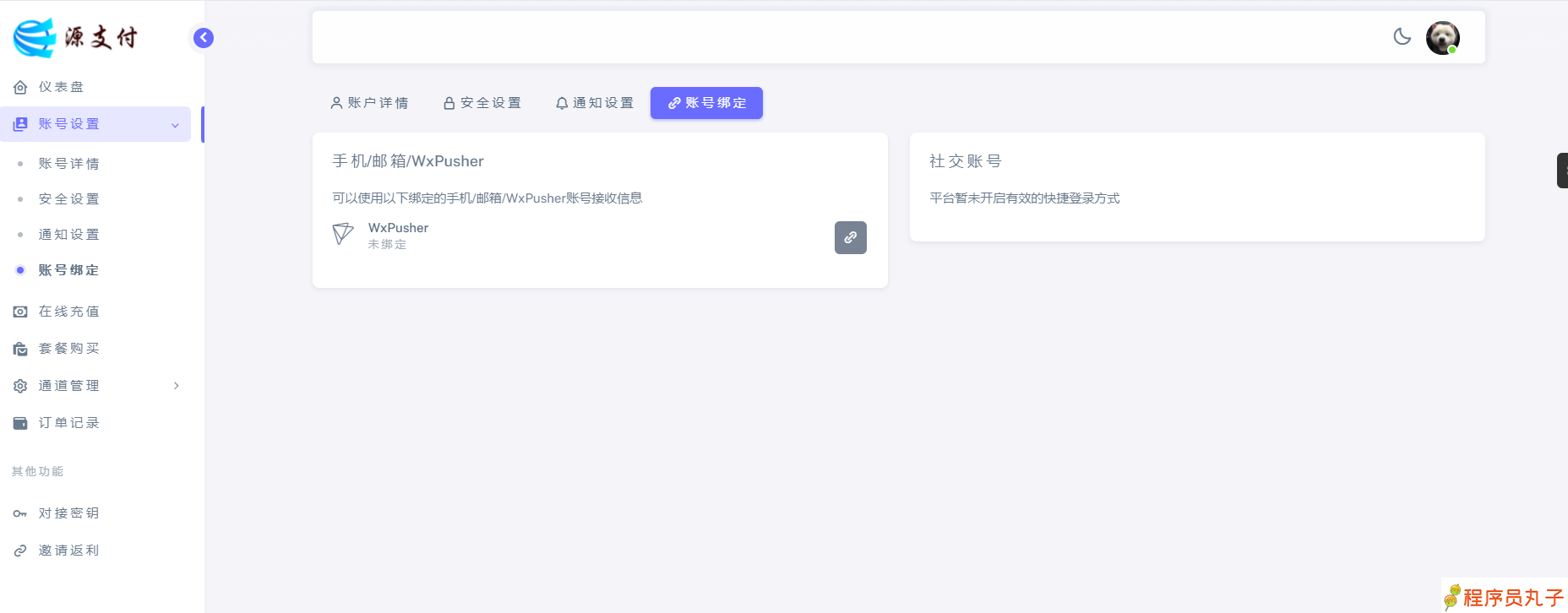Image resolution: width=1568 pixels, height=613 pixels.
Task: Click the bell icon on 通知设置 tab
Action: coord(562,103)
